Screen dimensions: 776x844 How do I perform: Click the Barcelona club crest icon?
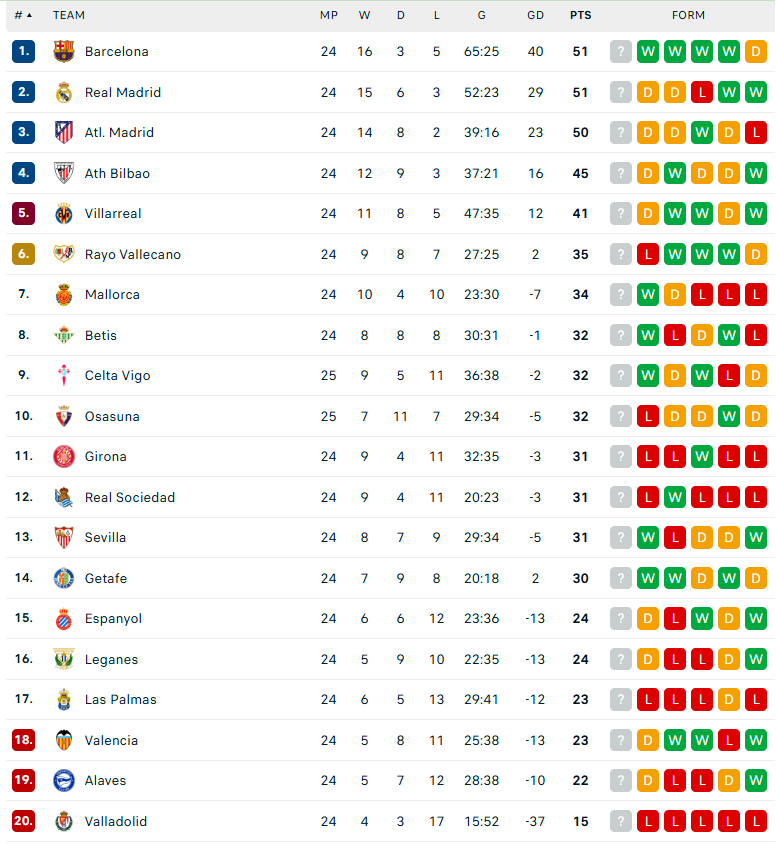click(64, 52)
